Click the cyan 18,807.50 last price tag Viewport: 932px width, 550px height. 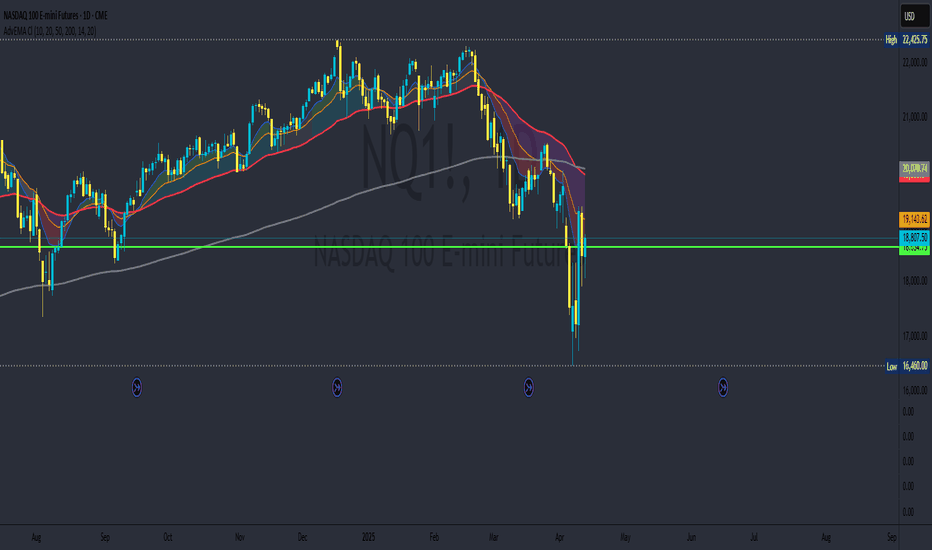(x=914, y=237)
